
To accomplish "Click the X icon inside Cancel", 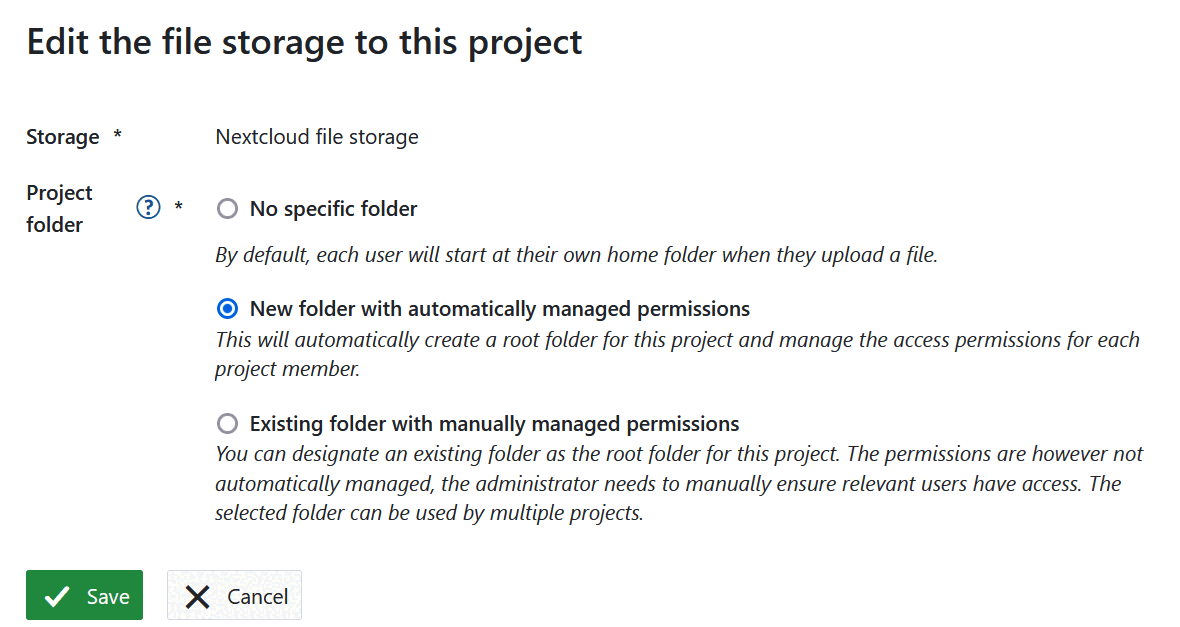I will click(x=197, y=595).
